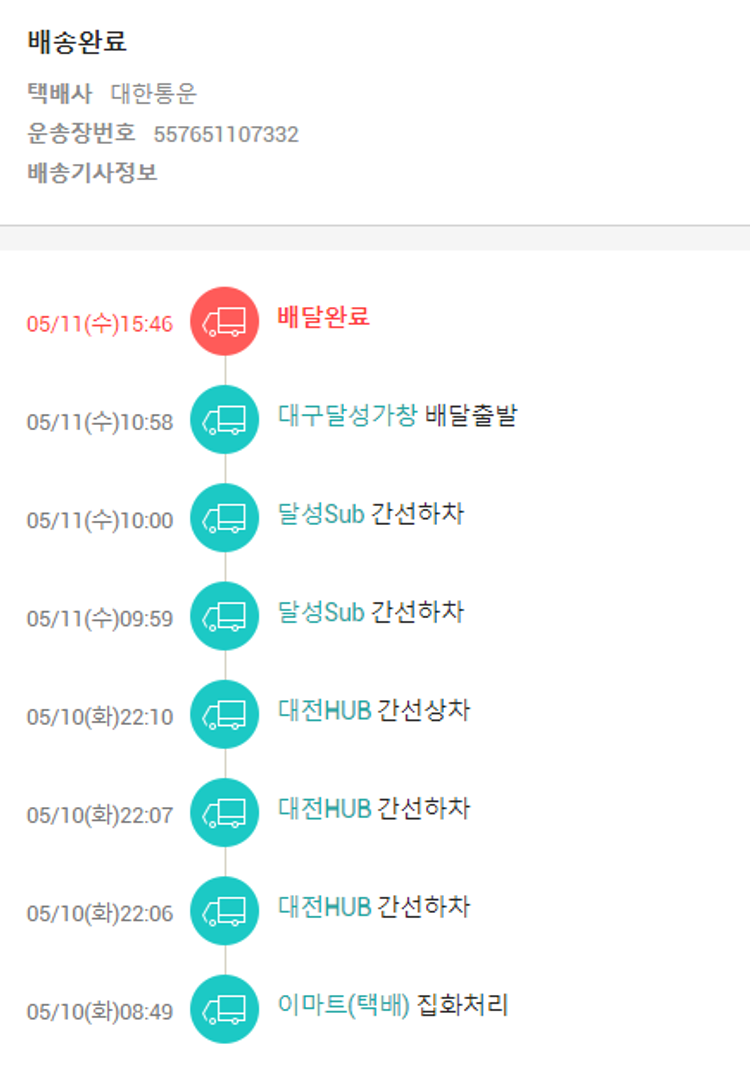
Task: Open the 대구달성가창 location link
Action: [347, 416]
